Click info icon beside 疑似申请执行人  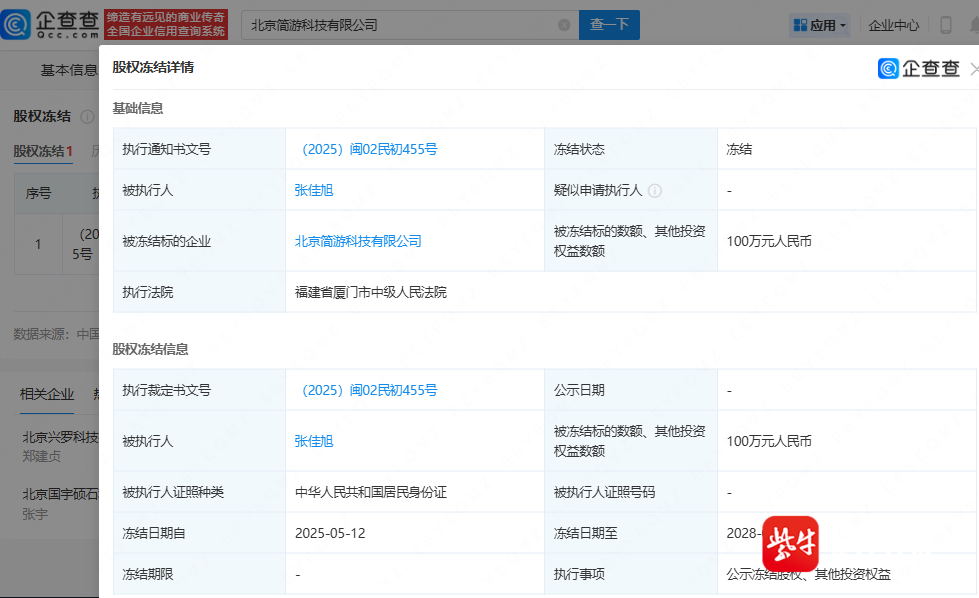654,190
